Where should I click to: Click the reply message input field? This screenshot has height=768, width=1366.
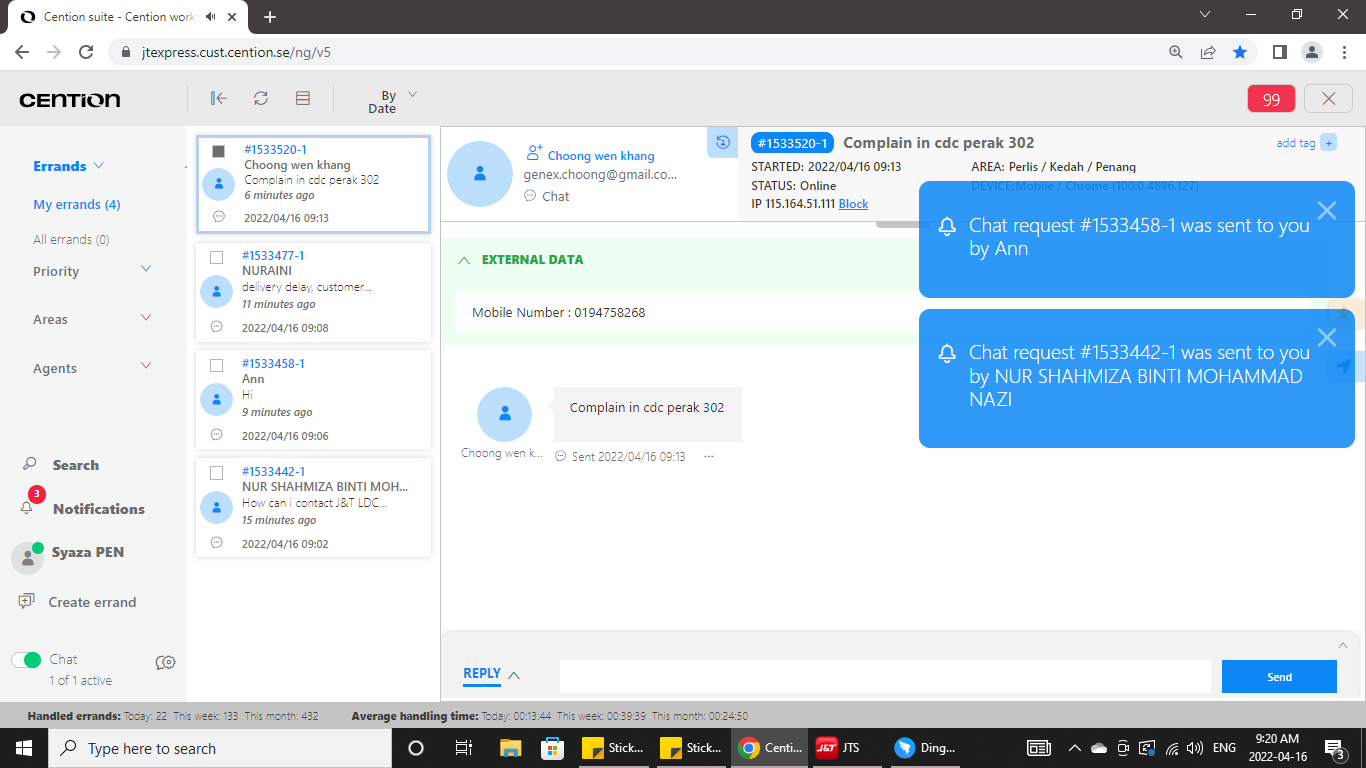click(884, 677)
